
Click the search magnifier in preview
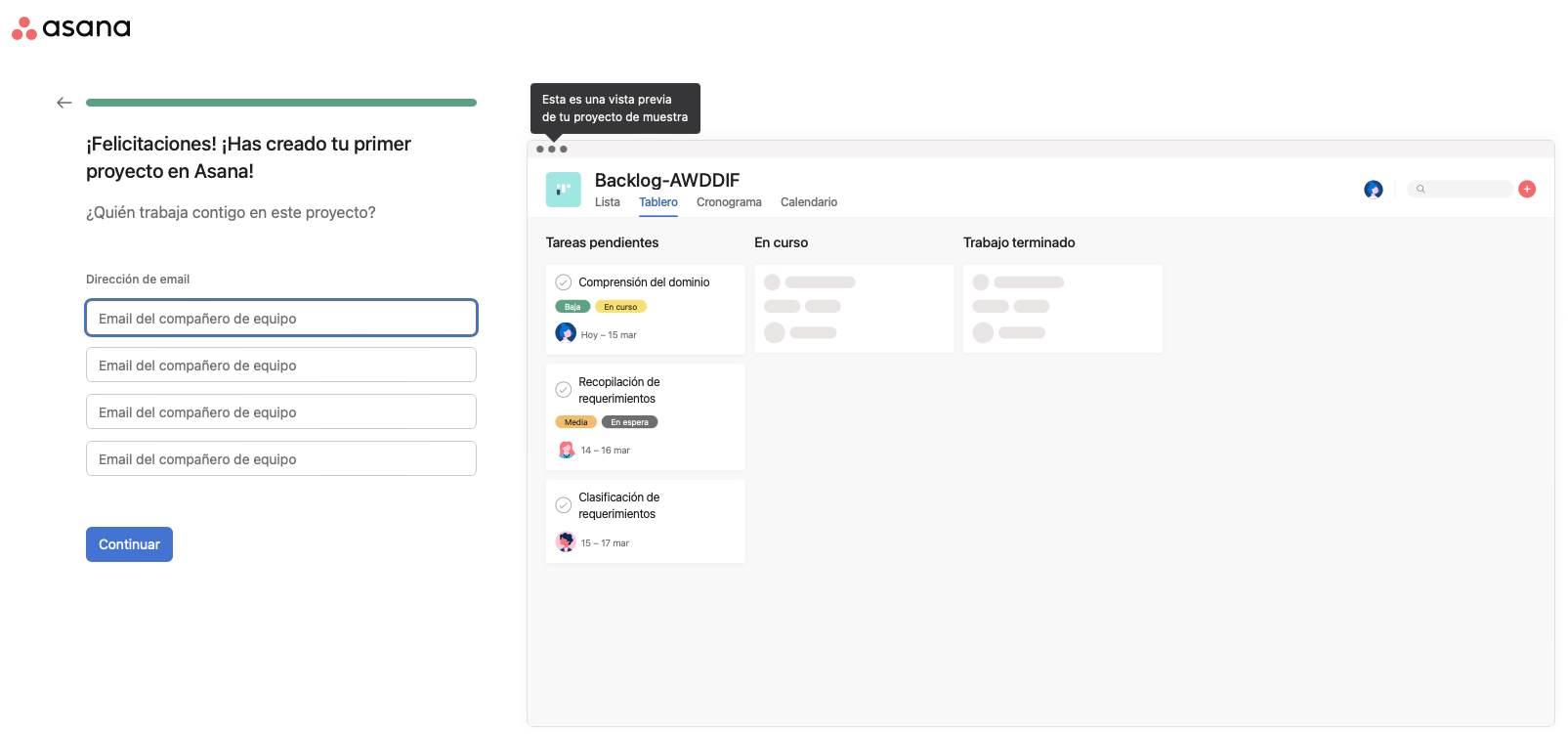click(1420, 190)
